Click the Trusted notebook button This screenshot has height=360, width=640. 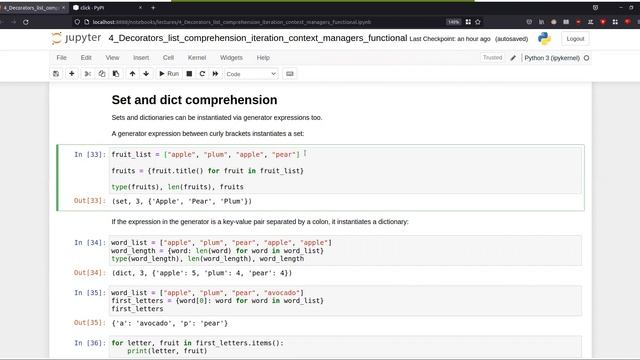pyautogui.click(x=492, y=58)
